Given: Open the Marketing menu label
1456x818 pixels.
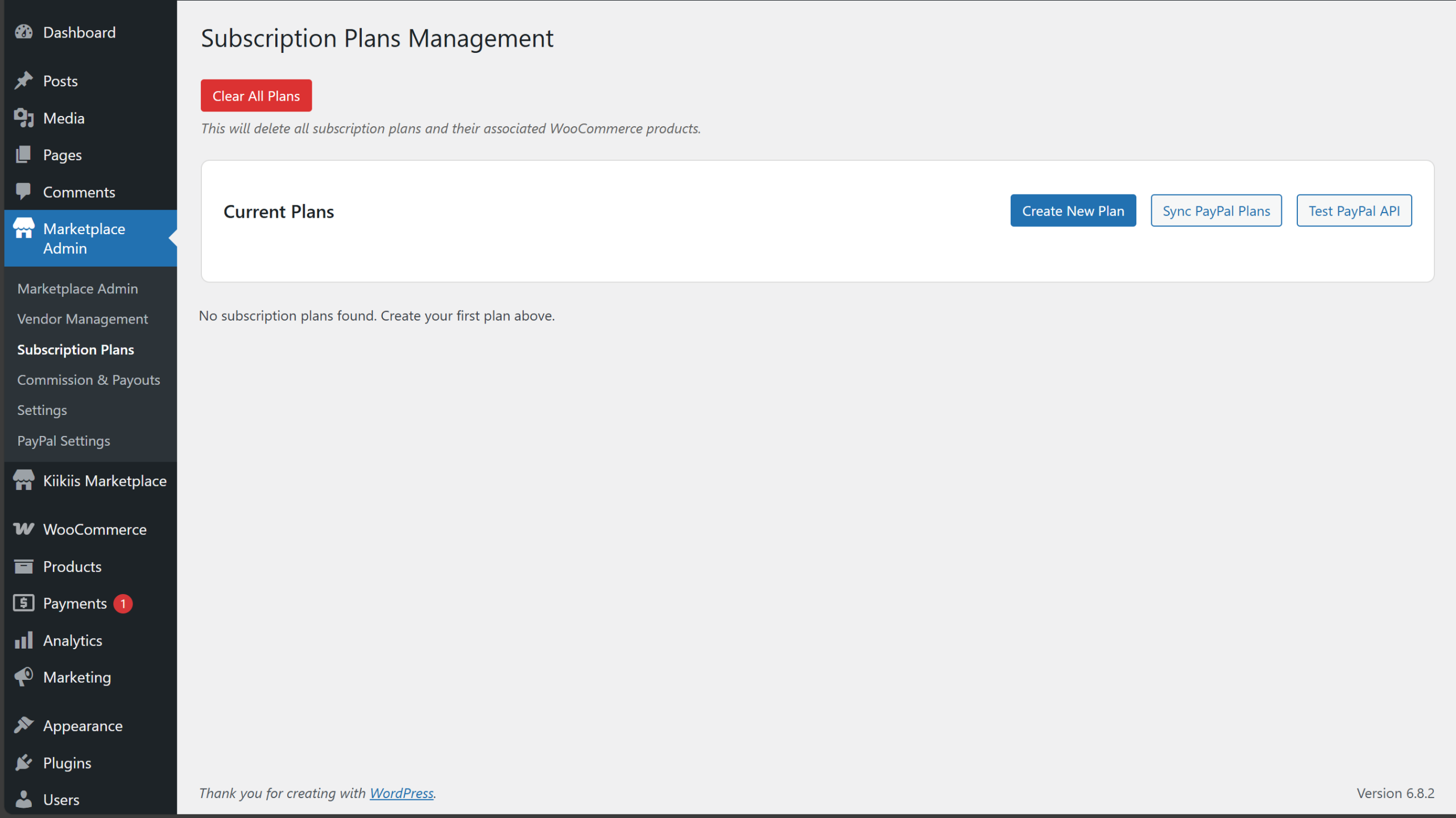Looking at the screenshot, I should coord(77,677).
